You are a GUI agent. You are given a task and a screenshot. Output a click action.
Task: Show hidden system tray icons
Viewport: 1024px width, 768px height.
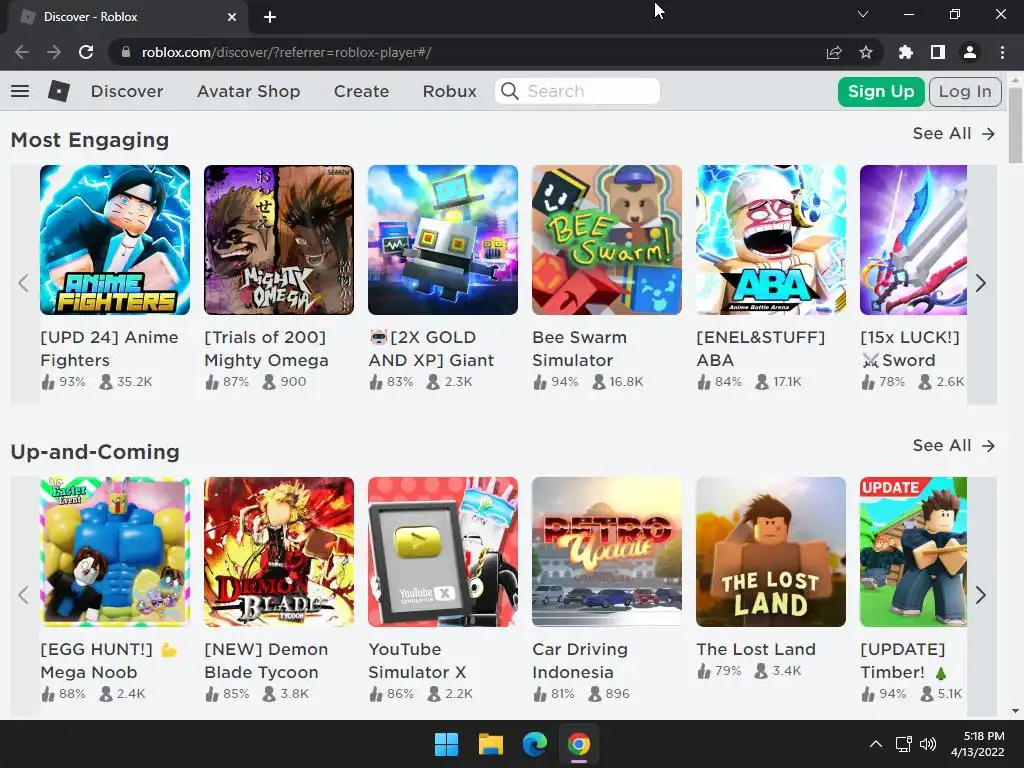[x=876, y=744]
